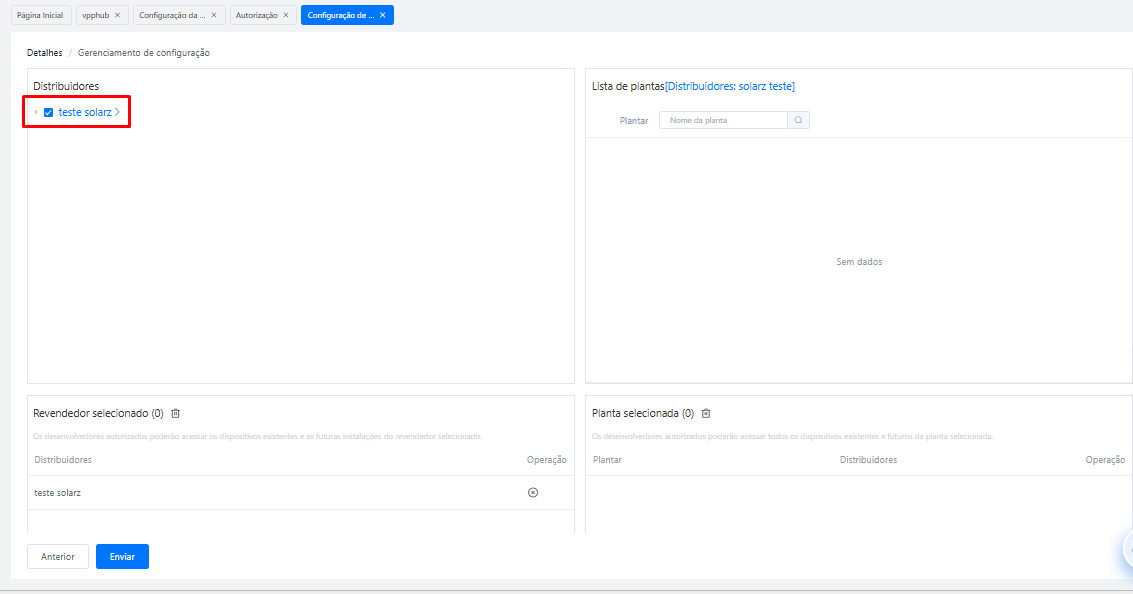Click the chevron after teste solarz
Screen dimensions: 1133x594
(x=117, y=113)
